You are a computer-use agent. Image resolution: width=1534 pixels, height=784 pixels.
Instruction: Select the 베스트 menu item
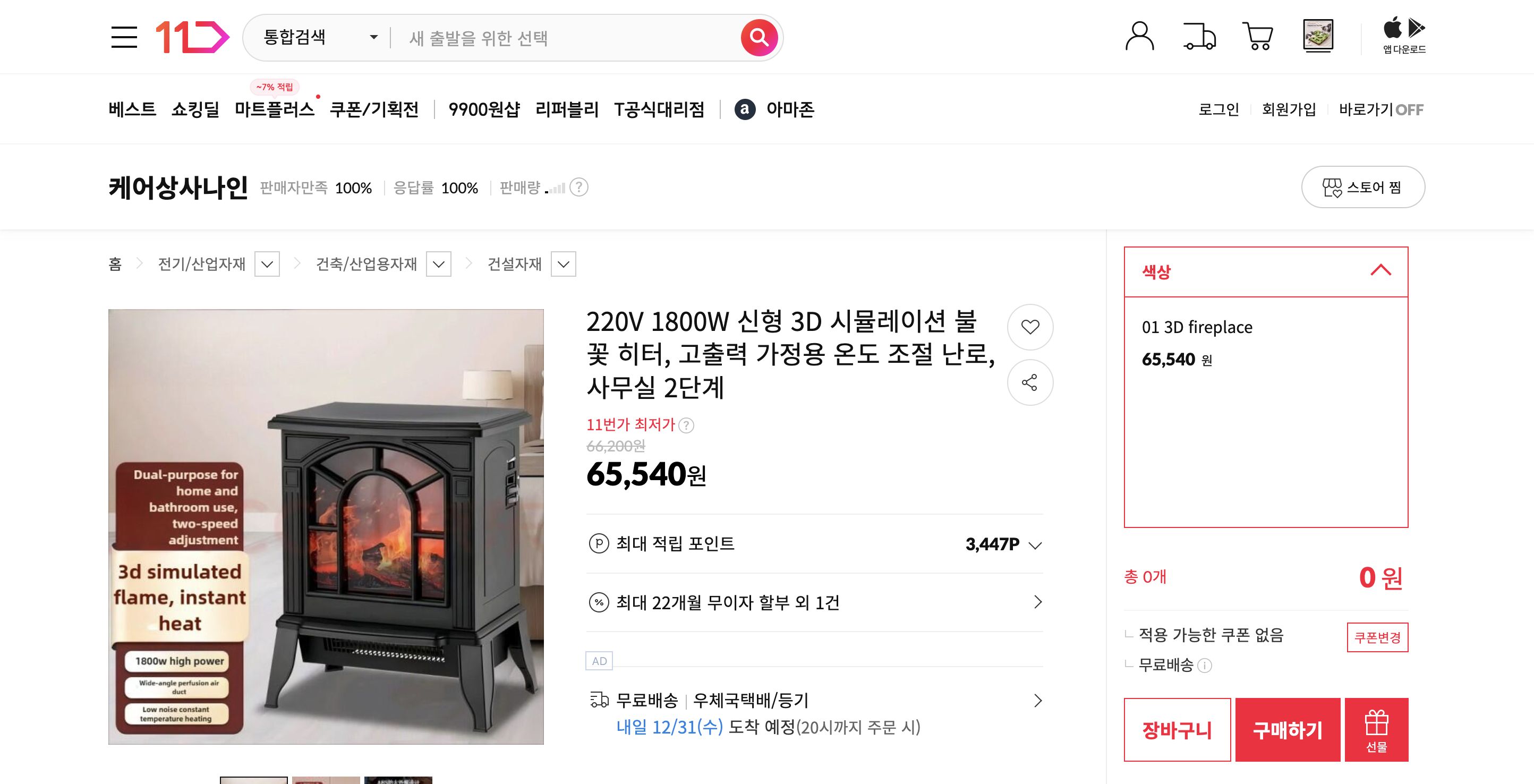(x=132, y=109)
